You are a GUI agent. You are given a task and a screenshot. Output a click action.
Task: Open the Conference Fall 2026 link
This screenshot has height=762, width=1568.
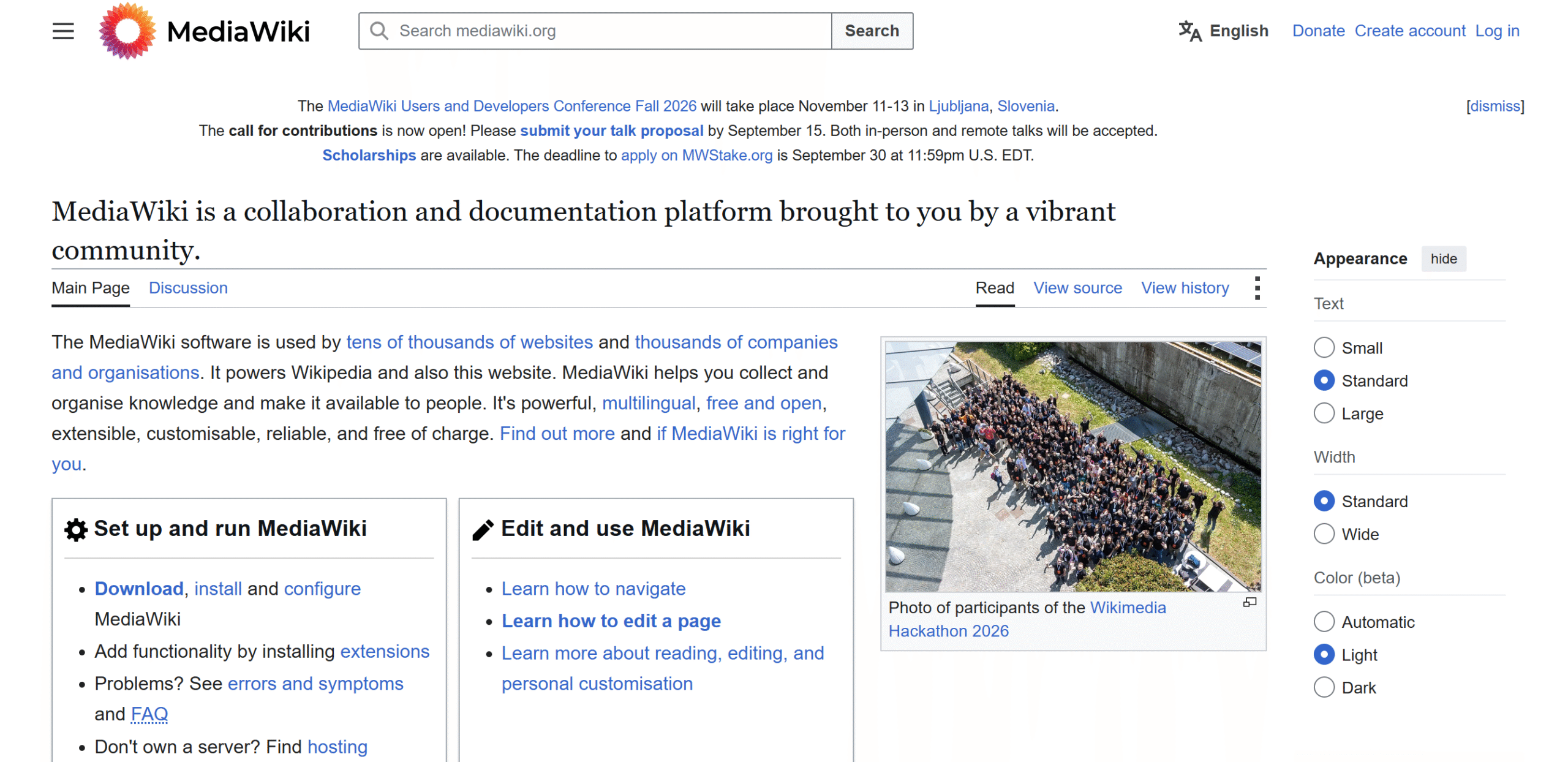tap(511, 106)
